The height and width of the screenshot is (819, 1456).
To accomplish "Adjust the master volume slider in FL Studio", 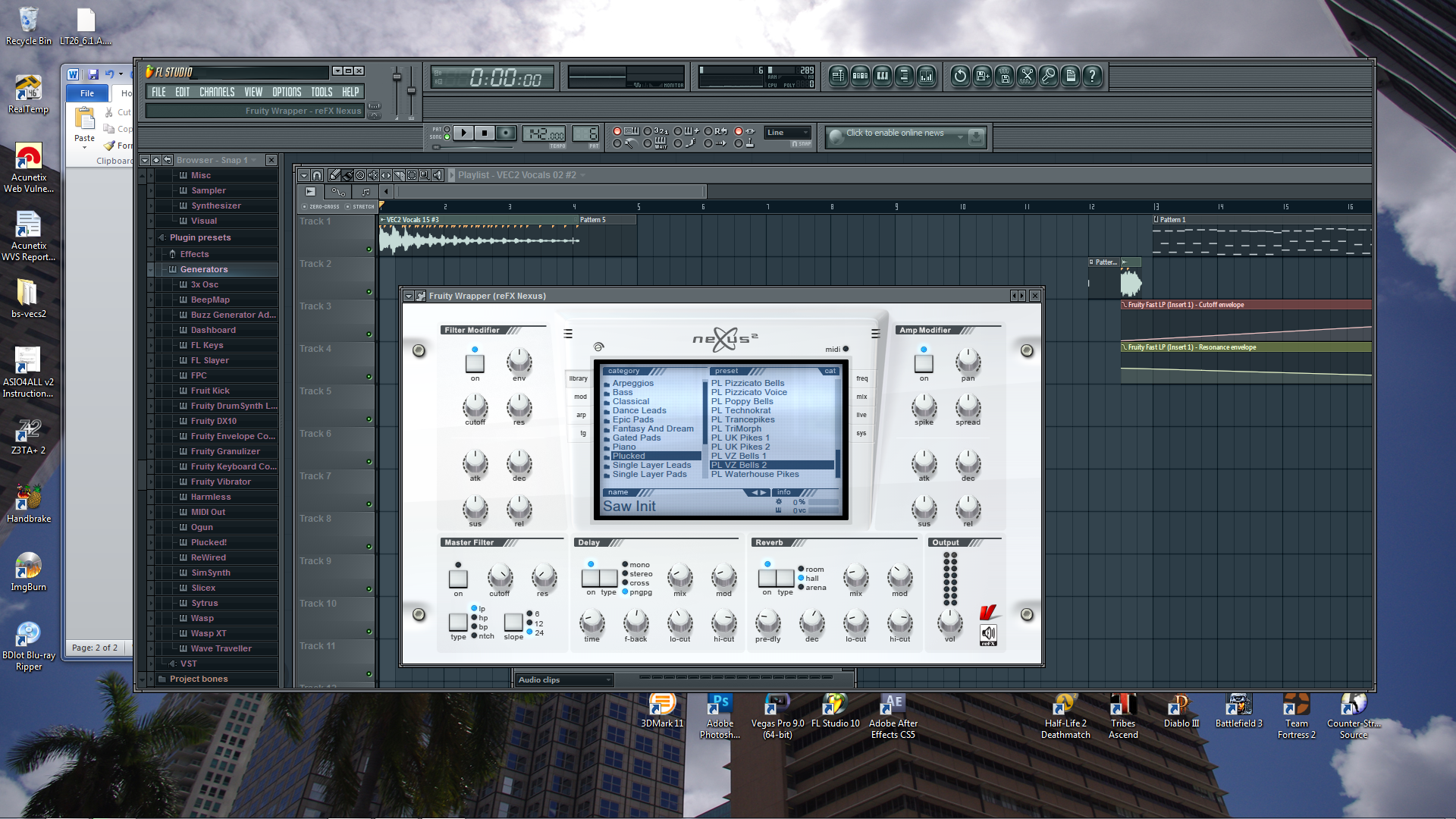I will [x=397, y=77].
